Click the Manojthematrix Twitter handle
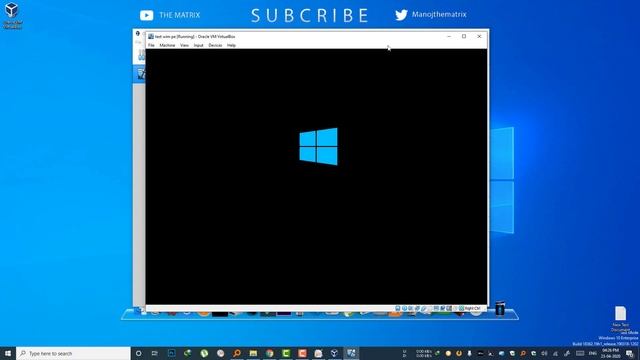Image resolution: width=640 pixels, height=360 pixels. click(x=439, y=14)
